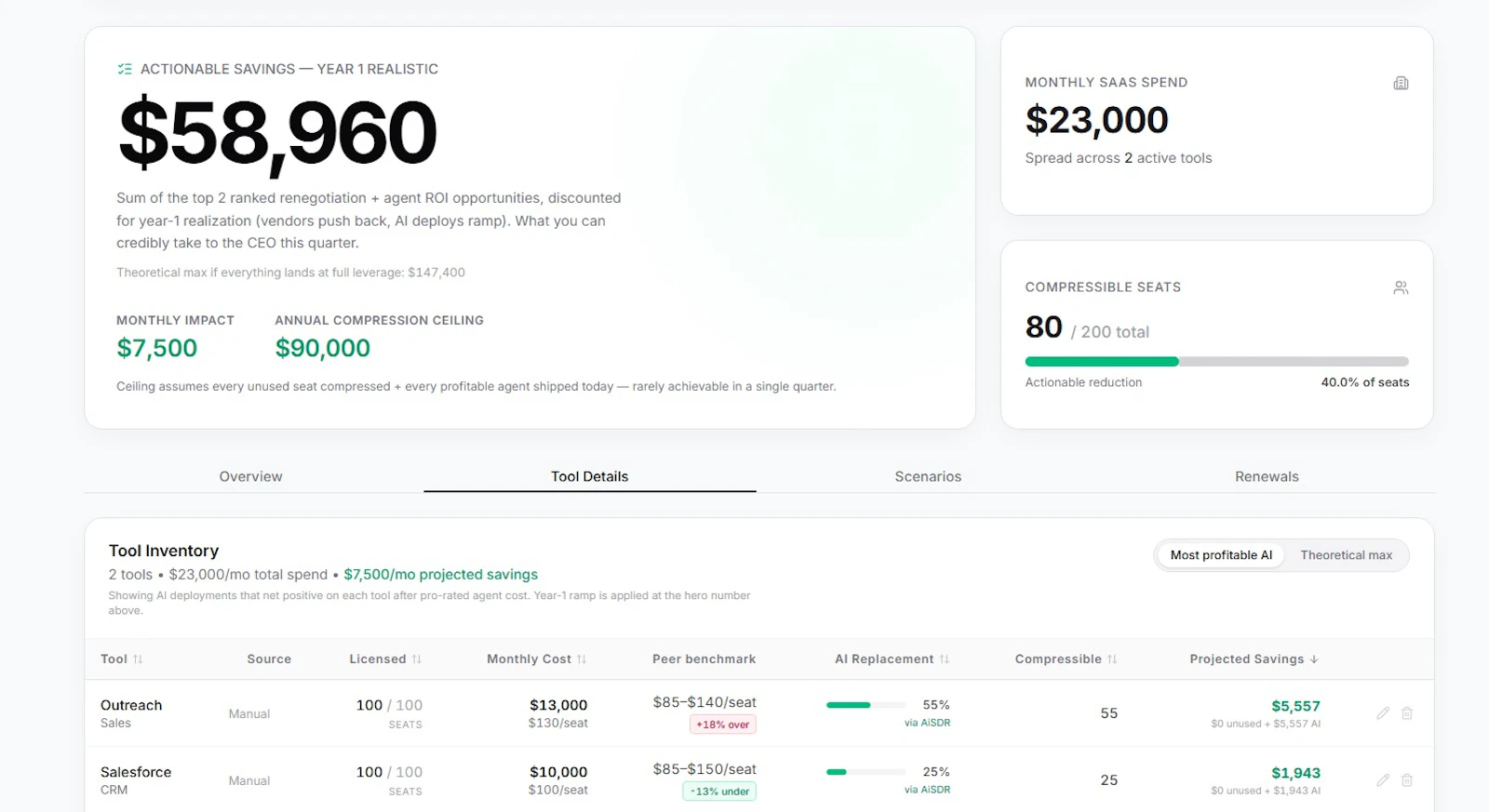Sort by Compressible column arrows
The width and height of the screenshot is (1489, 812).
pyautogui.click(x=1112, y=659)
